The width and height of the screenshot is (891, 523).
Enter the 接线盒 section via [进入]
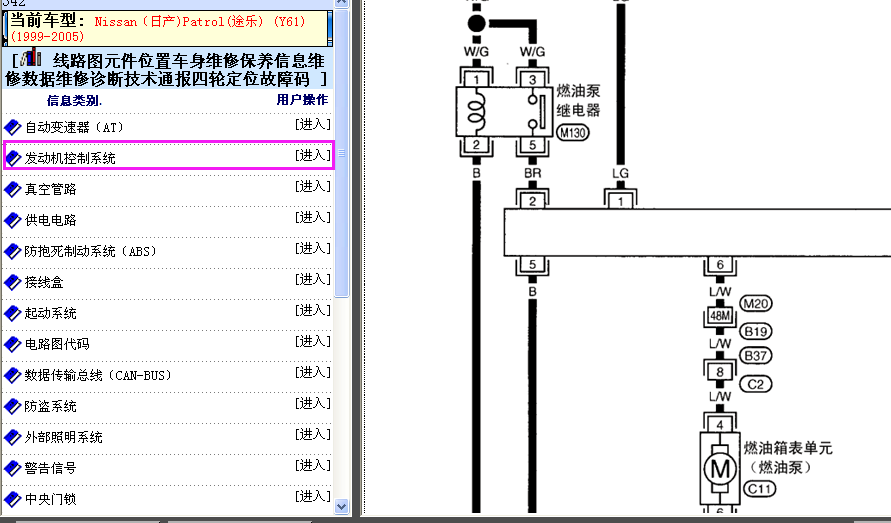(x=313, y=279)
